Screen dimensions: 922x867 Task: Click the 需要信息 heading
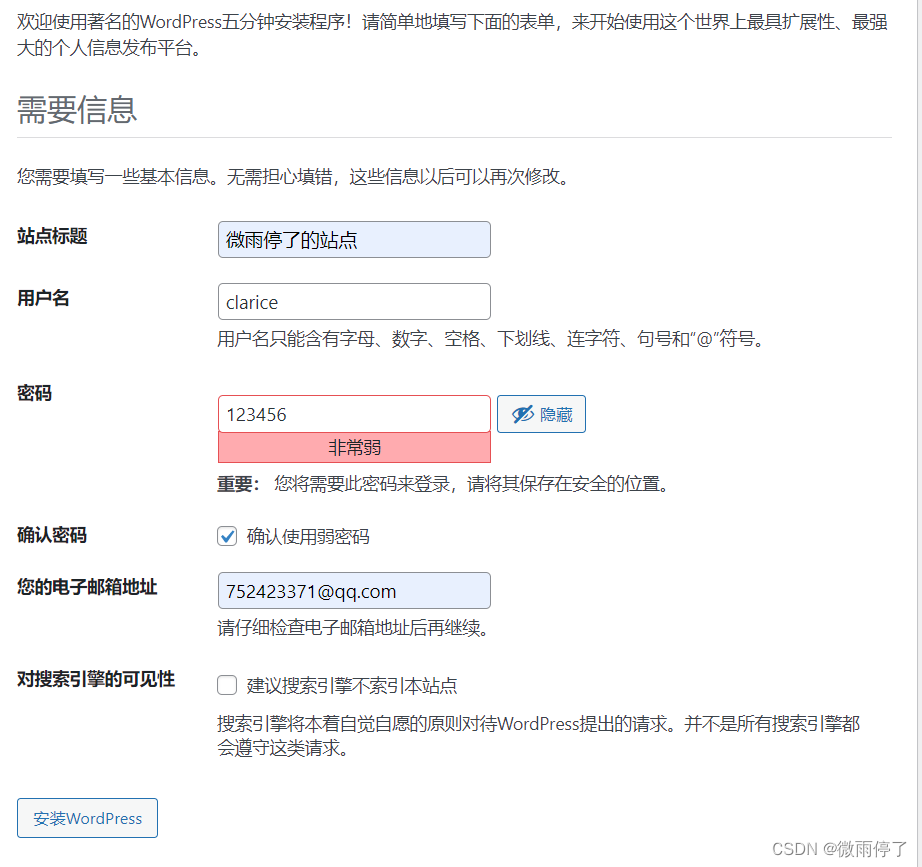pyautogui.click(x=77, y=110)
